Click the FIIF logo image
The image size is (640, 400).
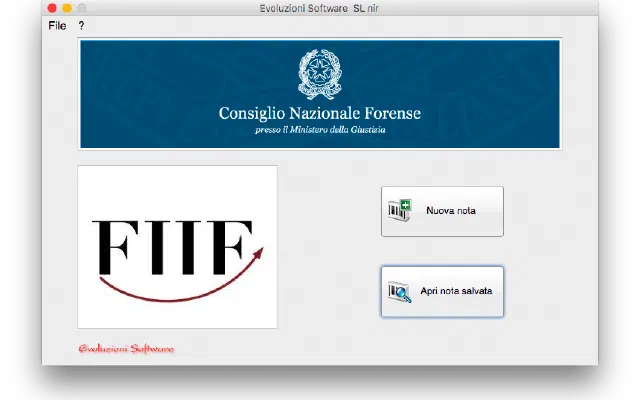(178, 247)
